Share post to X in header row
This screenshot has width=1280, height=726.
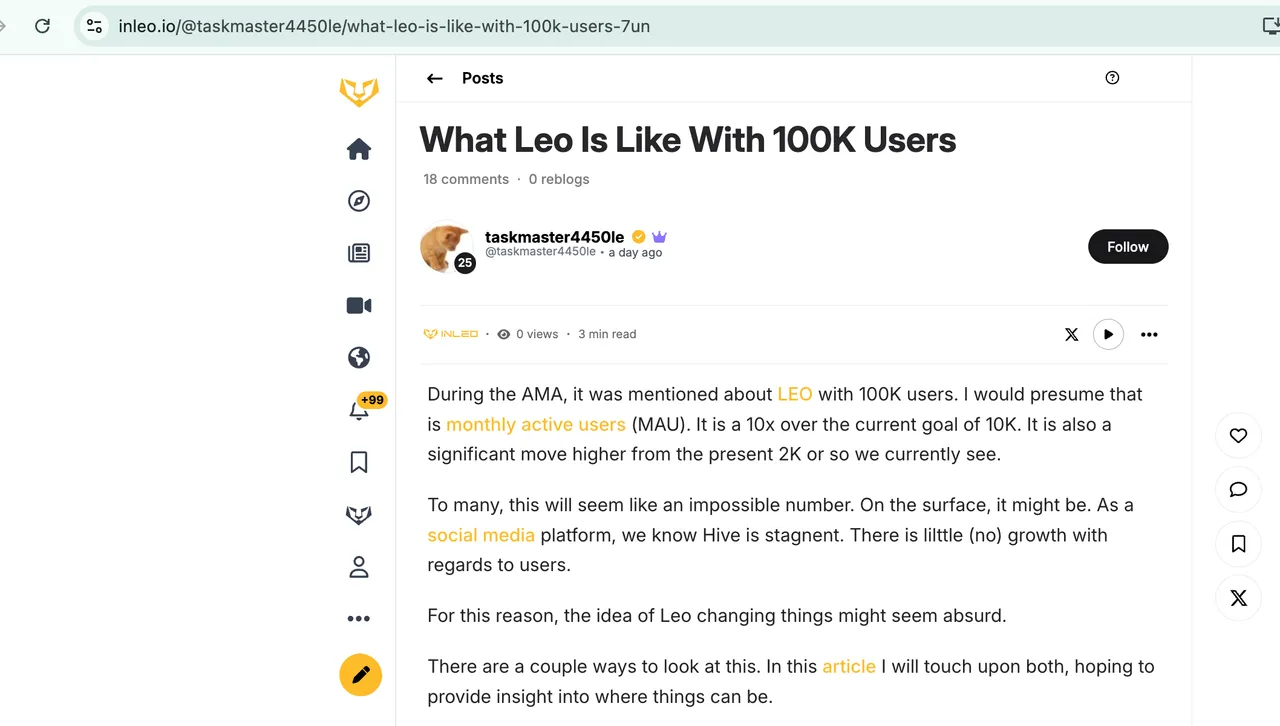1072,334
